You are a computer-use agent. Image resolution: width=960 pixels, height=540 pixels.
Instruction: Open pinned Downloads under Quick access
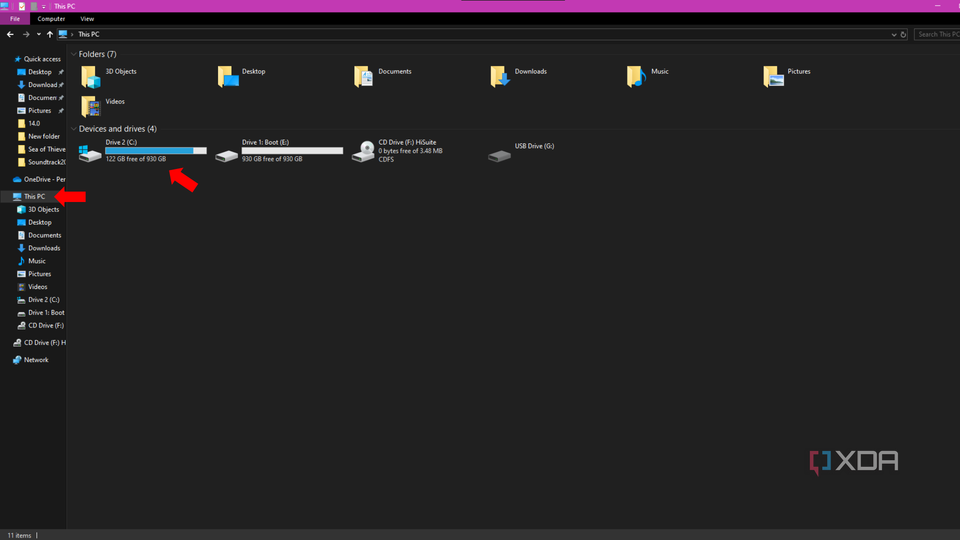coord(42,84)
